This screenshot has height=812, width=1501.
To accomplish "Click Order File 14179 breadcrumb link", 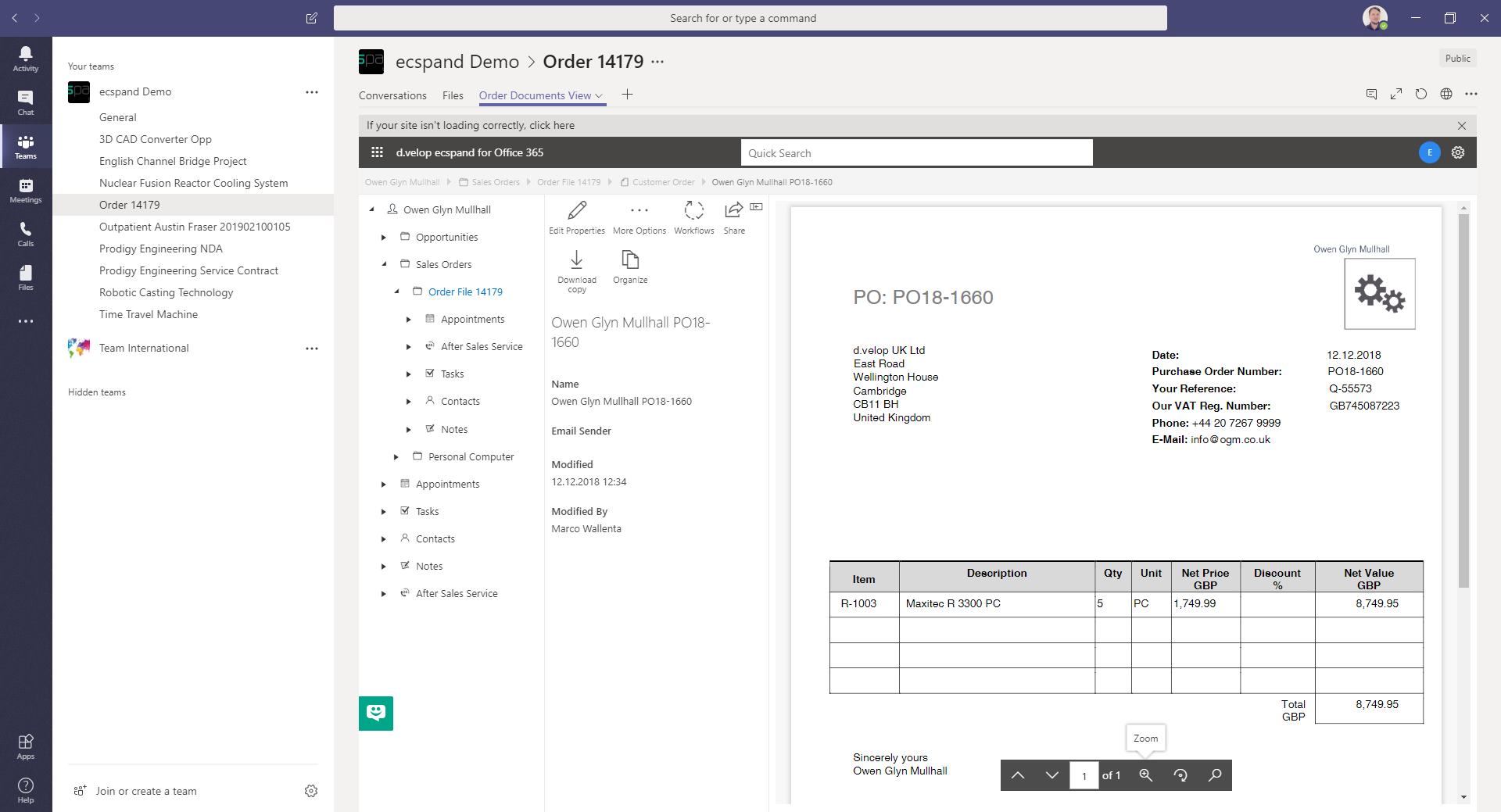I will pos(569,182).
